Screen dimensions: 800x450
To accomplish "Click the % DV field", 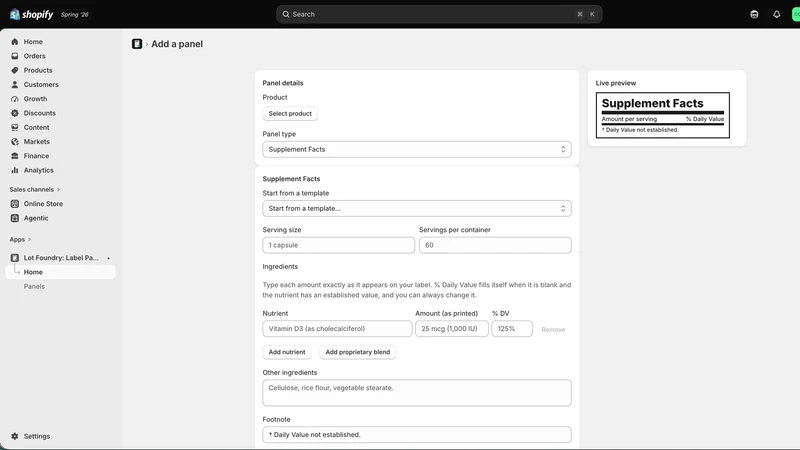I will click(x=512, y=329).
